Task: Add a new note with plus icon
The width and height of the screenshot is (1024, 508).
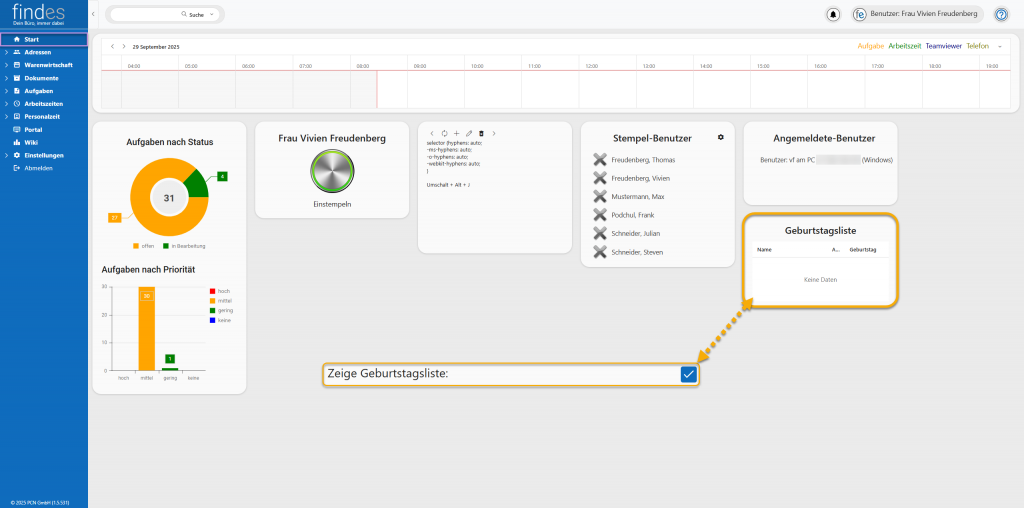Action: (x=456, y=133)
